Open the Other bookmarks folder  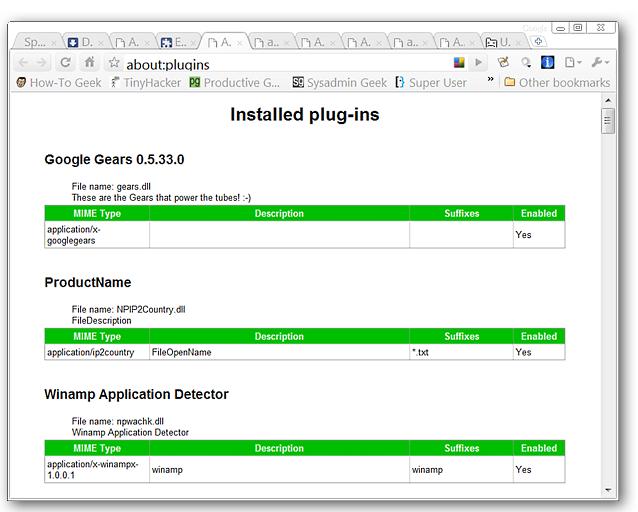(557, 82)
